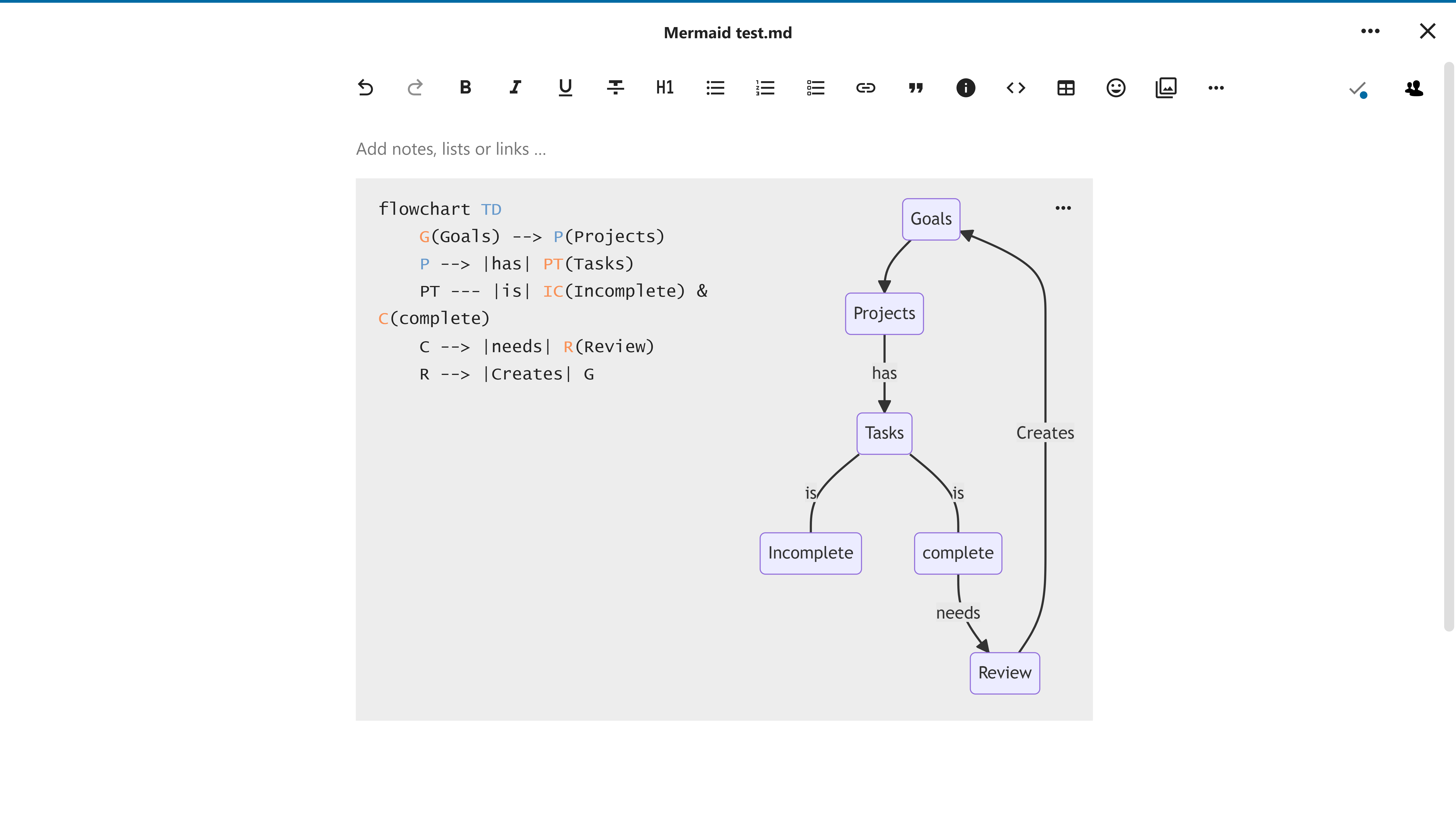Click the 'needs' edge label

pyautogui.click(x=958, y=613)
